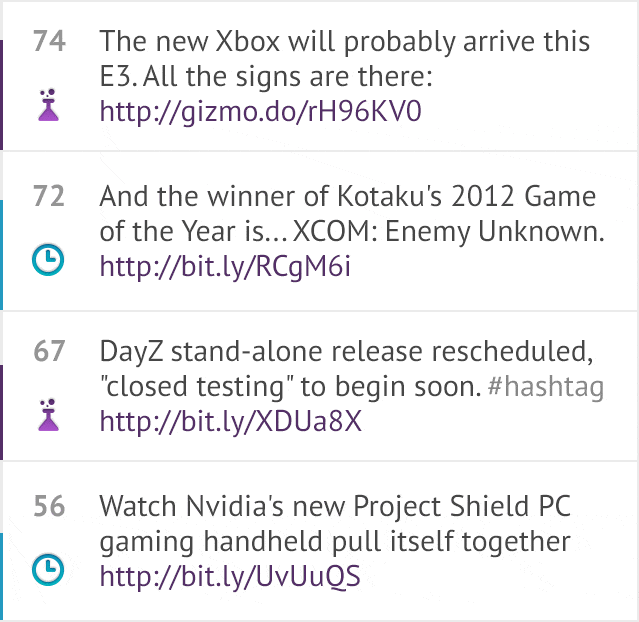Screen dimensions: 639x622
Task: Click the flask icon beside the Xbox post
Action: point(48,105)
